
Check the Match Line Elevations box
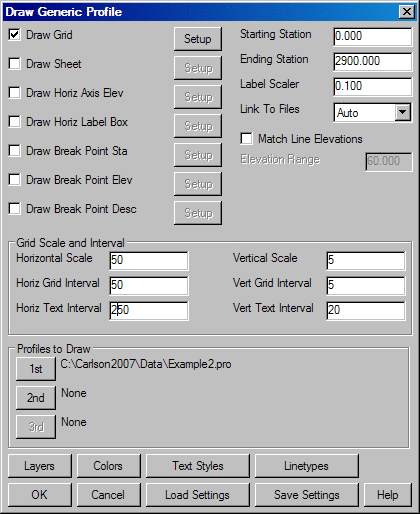tap(246, 139)
